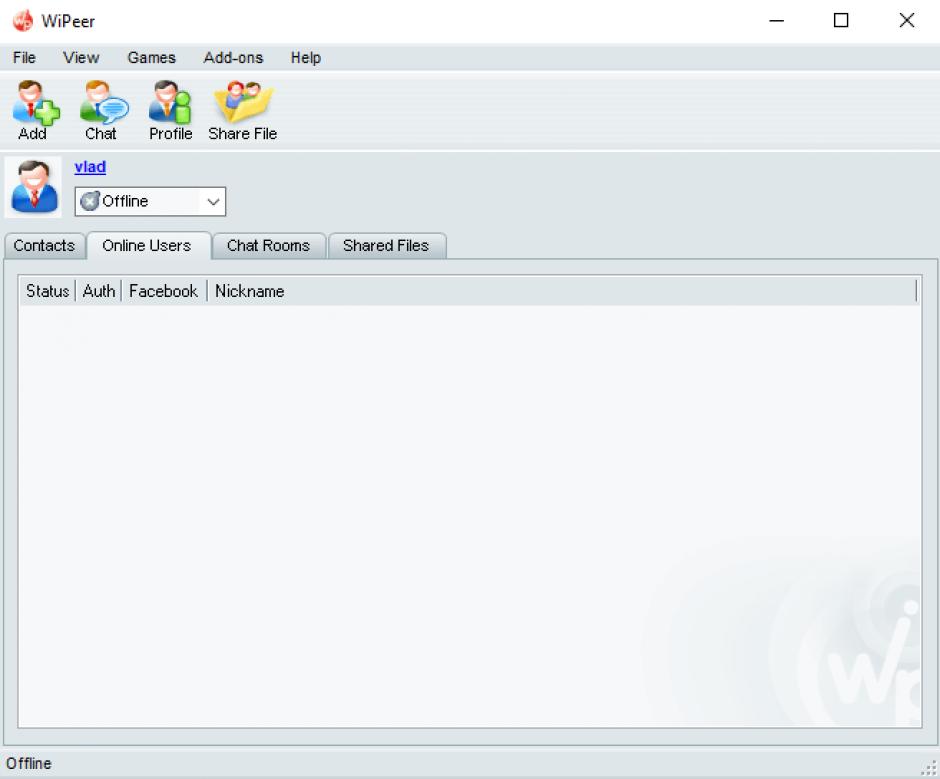Switch to the Chat Rooms tab

(269, 246)
